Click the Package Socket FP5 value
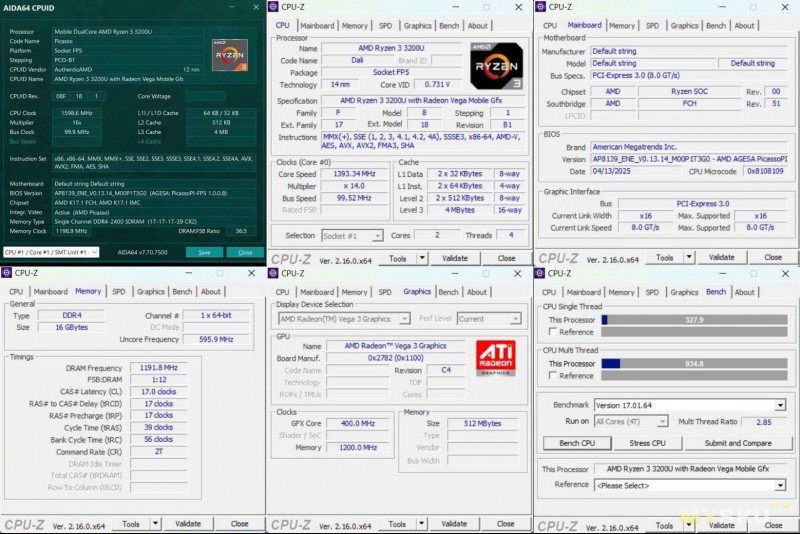This screenshot has height=534, width=800. coord(391,72)
